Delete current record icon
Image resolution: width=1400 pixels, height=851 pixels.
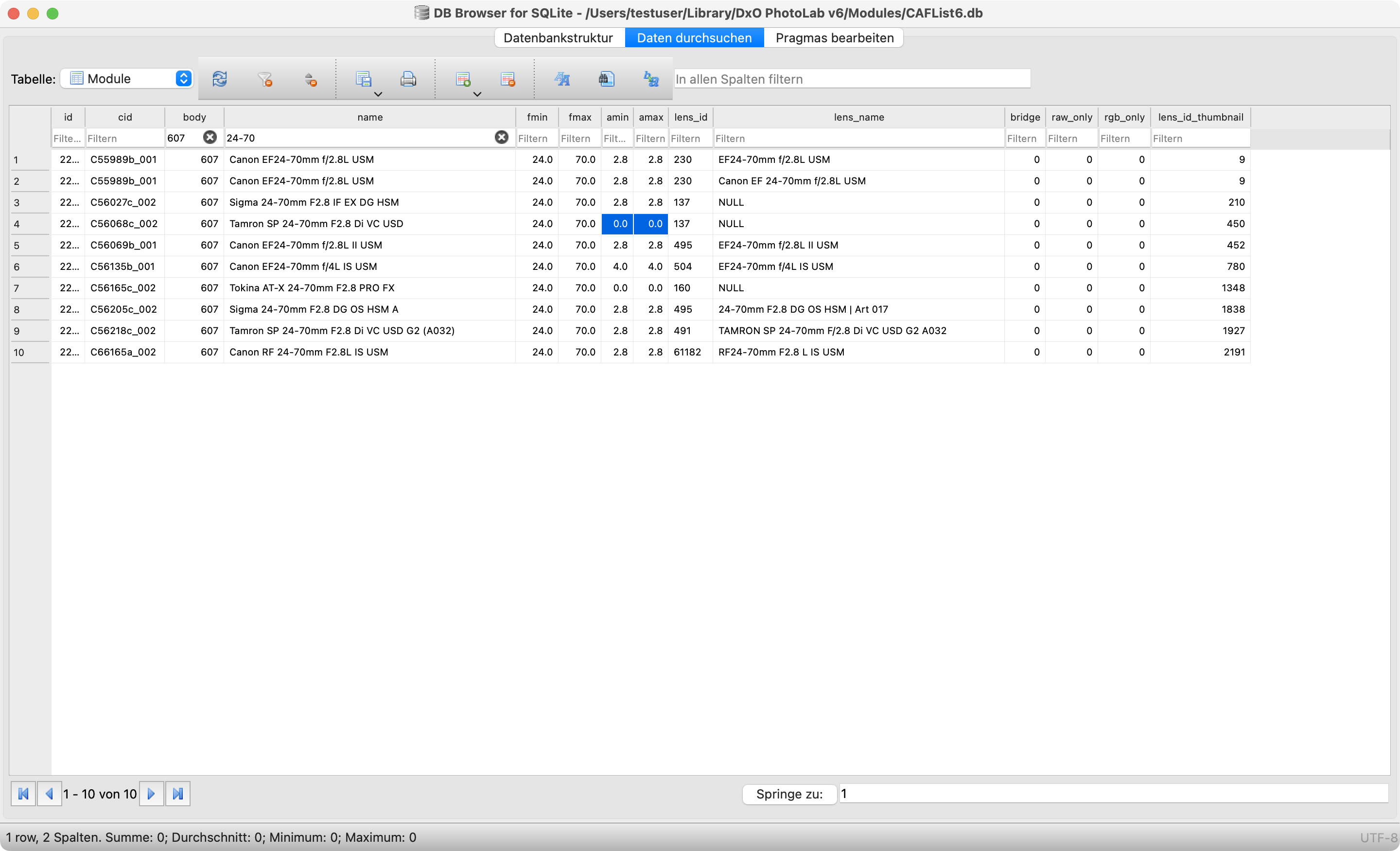[507, 78]
